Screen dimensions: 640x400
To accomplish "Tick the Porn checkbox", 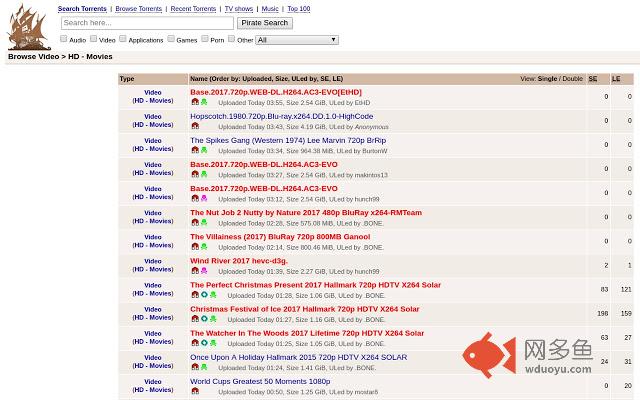I will click(x=205, y=39).
